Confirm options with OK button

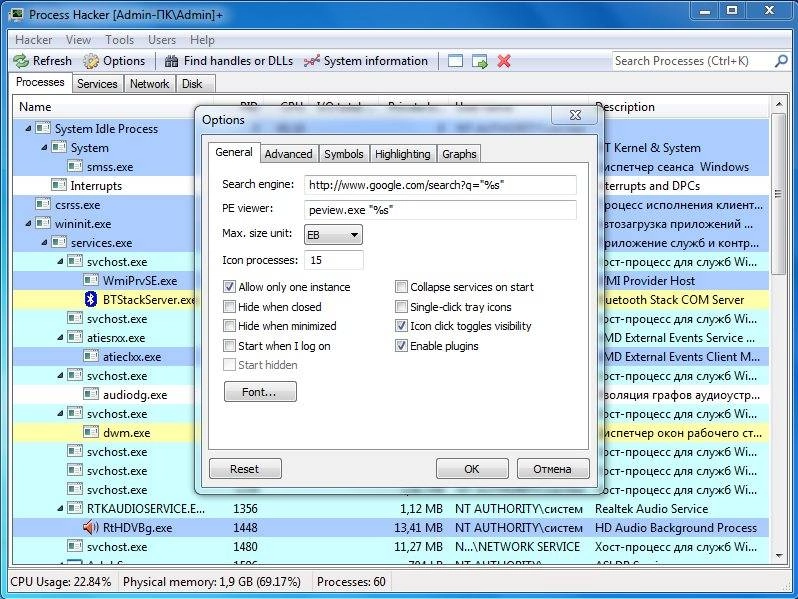coord(472,469)
